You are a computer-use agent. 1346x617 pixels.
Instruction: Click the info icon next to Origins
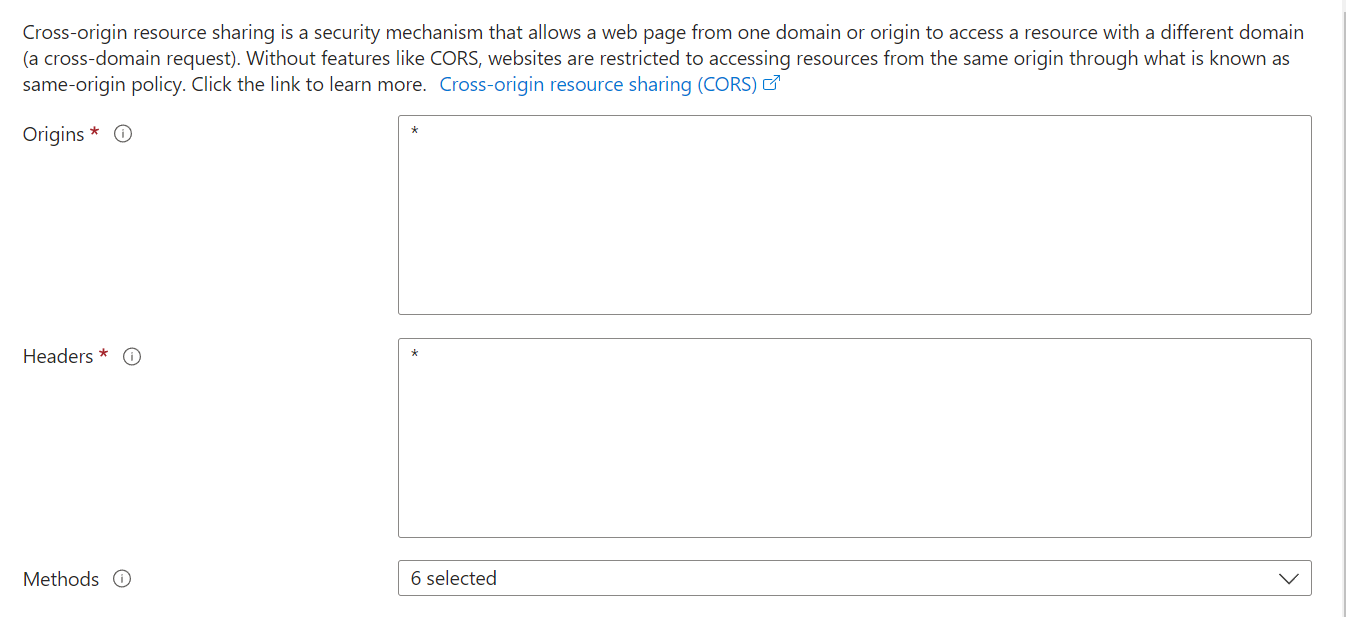coord(123,134)
